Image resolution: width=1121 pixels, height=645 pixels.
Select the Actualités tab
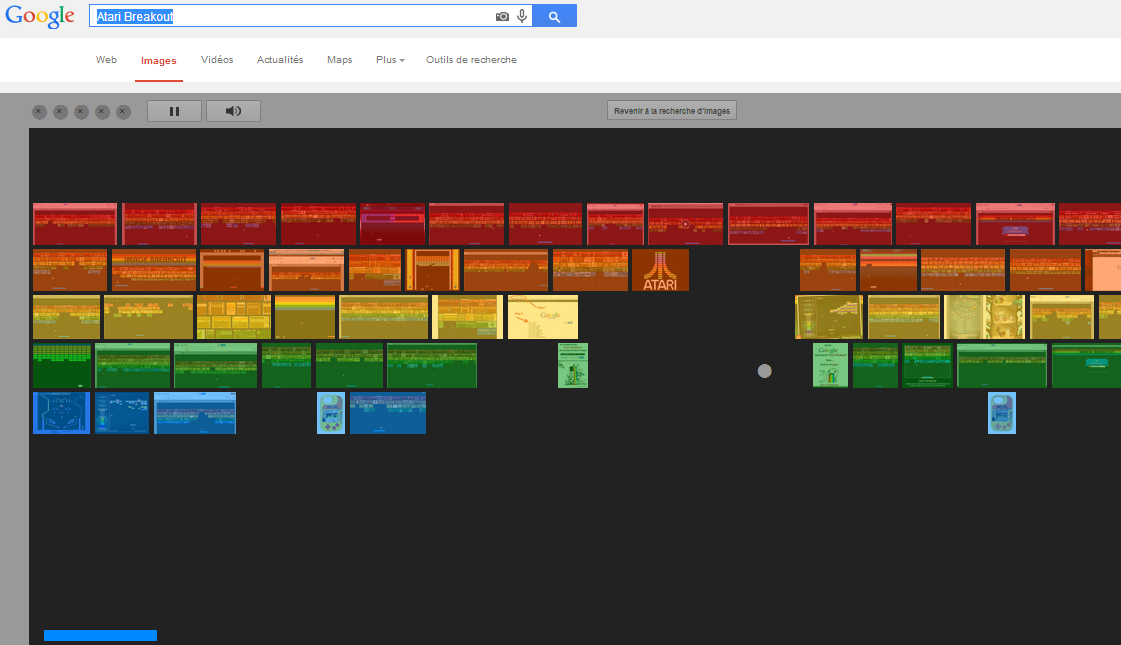click(x=280, y=60)
